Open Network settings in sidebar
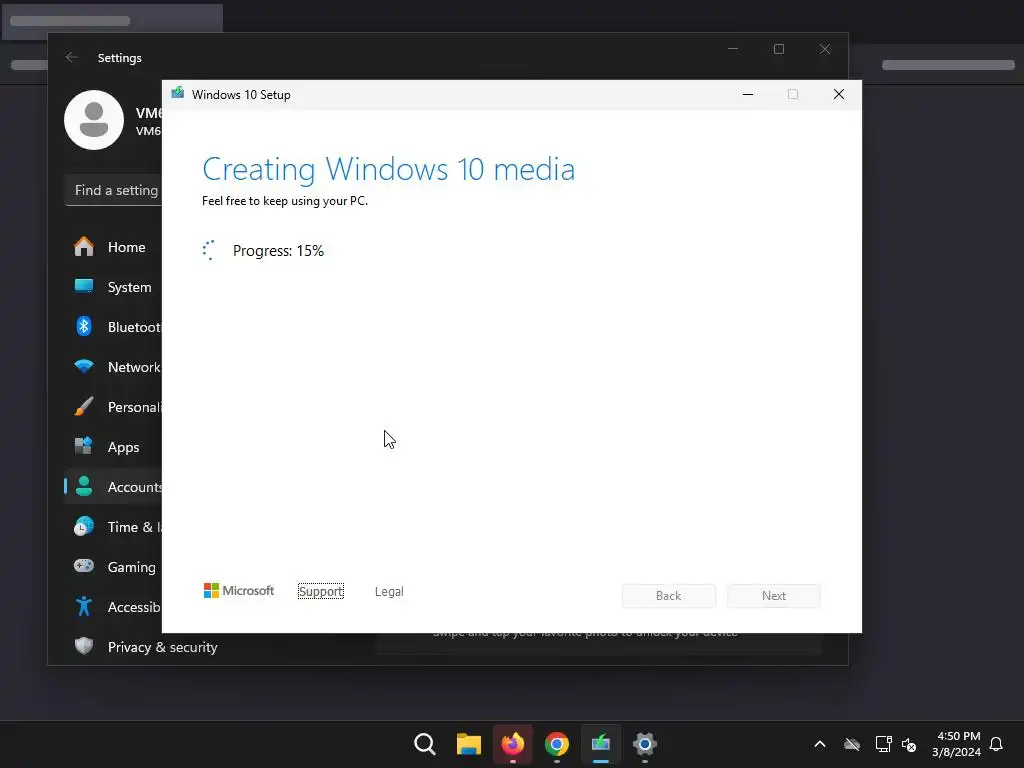This screenshot has height=768, width=1024. point(113,367)
